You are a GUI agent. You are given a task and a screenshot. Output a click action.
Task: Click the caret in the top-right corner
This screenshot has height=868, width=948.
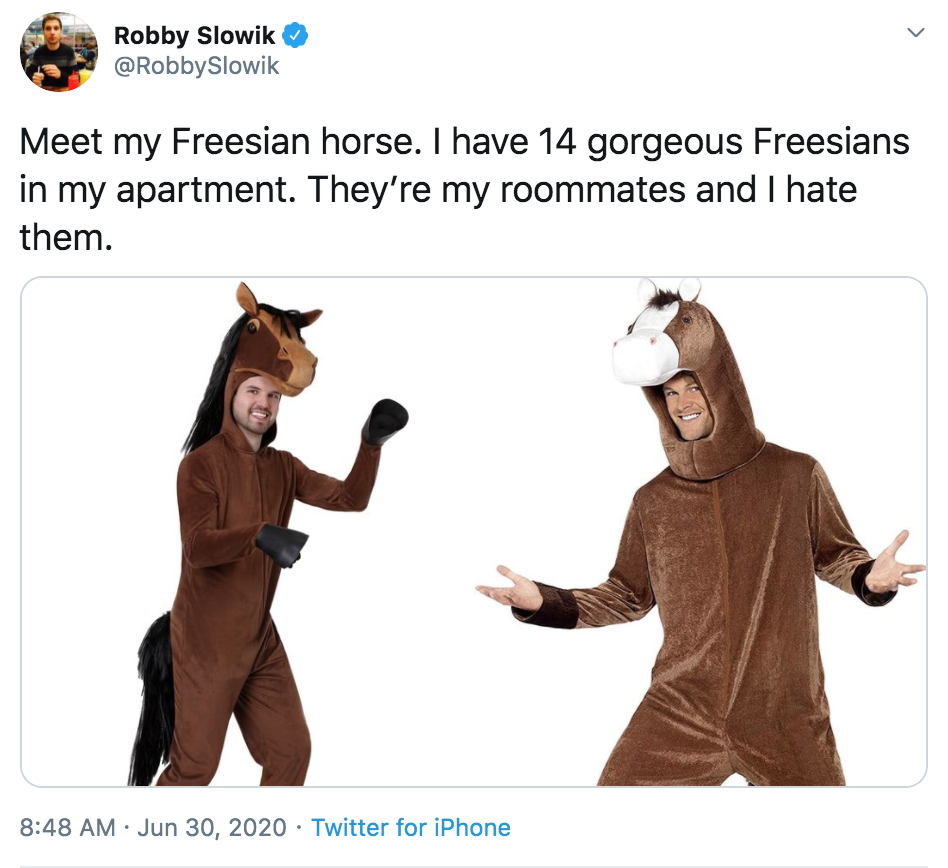pos(916,30)
